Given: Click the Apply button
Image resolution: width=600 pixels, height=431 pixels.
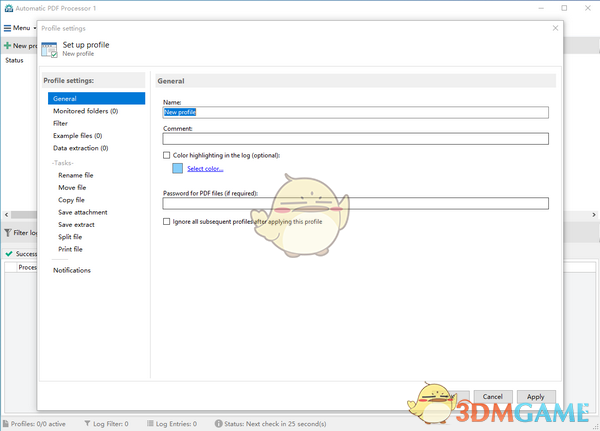Looking at the screenshot, I should [x=536, y=397].
